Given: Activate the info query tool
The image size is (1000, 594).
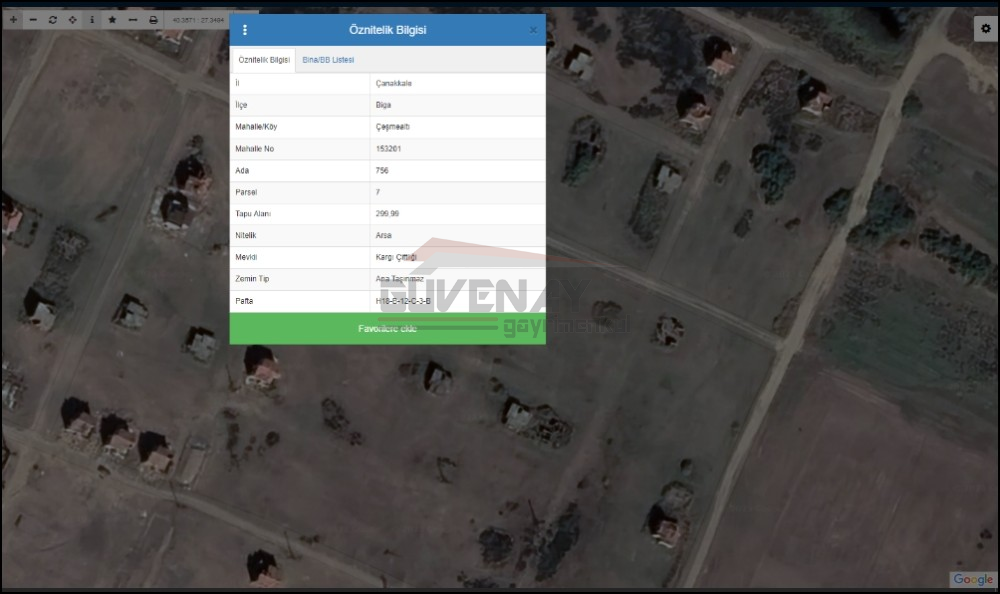Looking at the screenshot, I should [92, 20].
